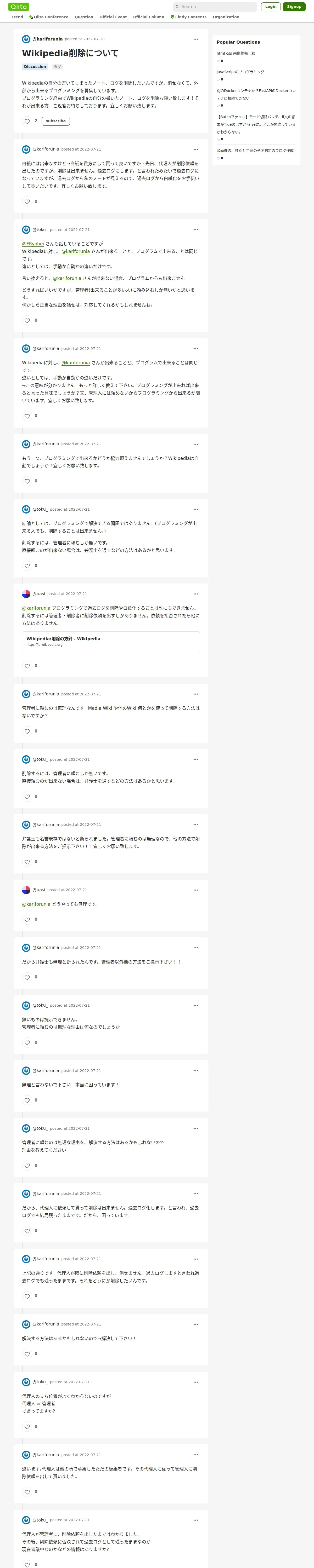Like the comment starting 結論としては
The width and height of the screenshot is (314, 1568).
click(27, 566)
